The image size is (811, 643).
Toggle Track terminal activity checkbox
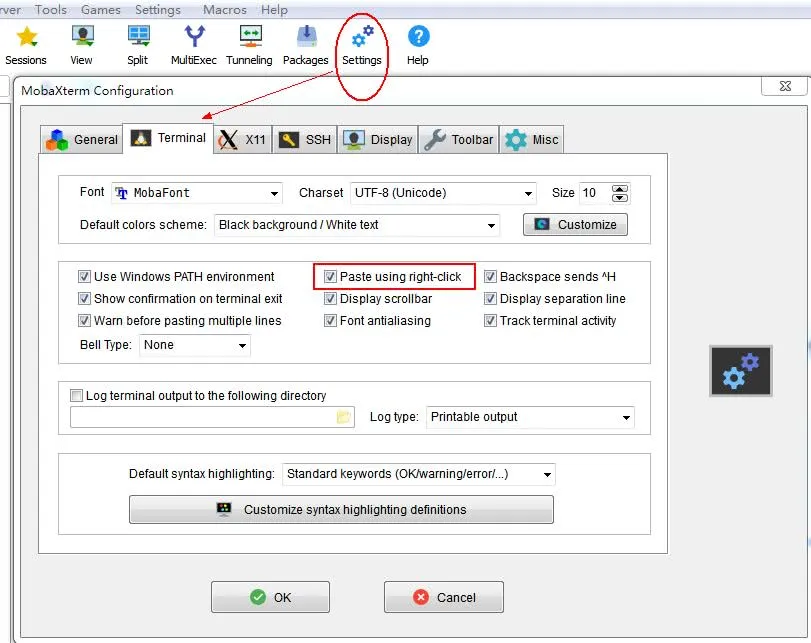tap(490, 321)
